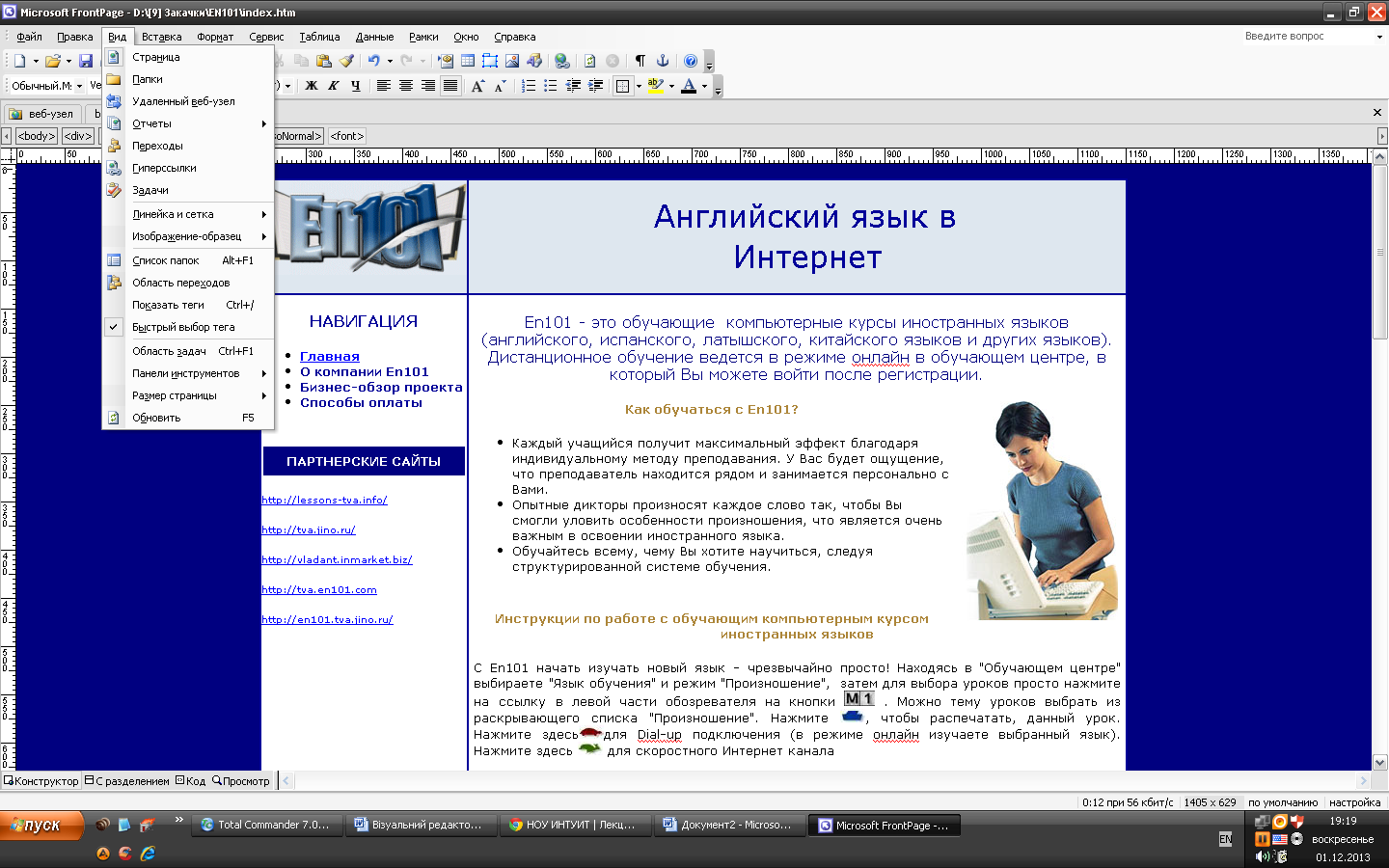Open the Drawing toolbar icon
The height and width of the screenshot is (868, 1389).
coord(534,61)
